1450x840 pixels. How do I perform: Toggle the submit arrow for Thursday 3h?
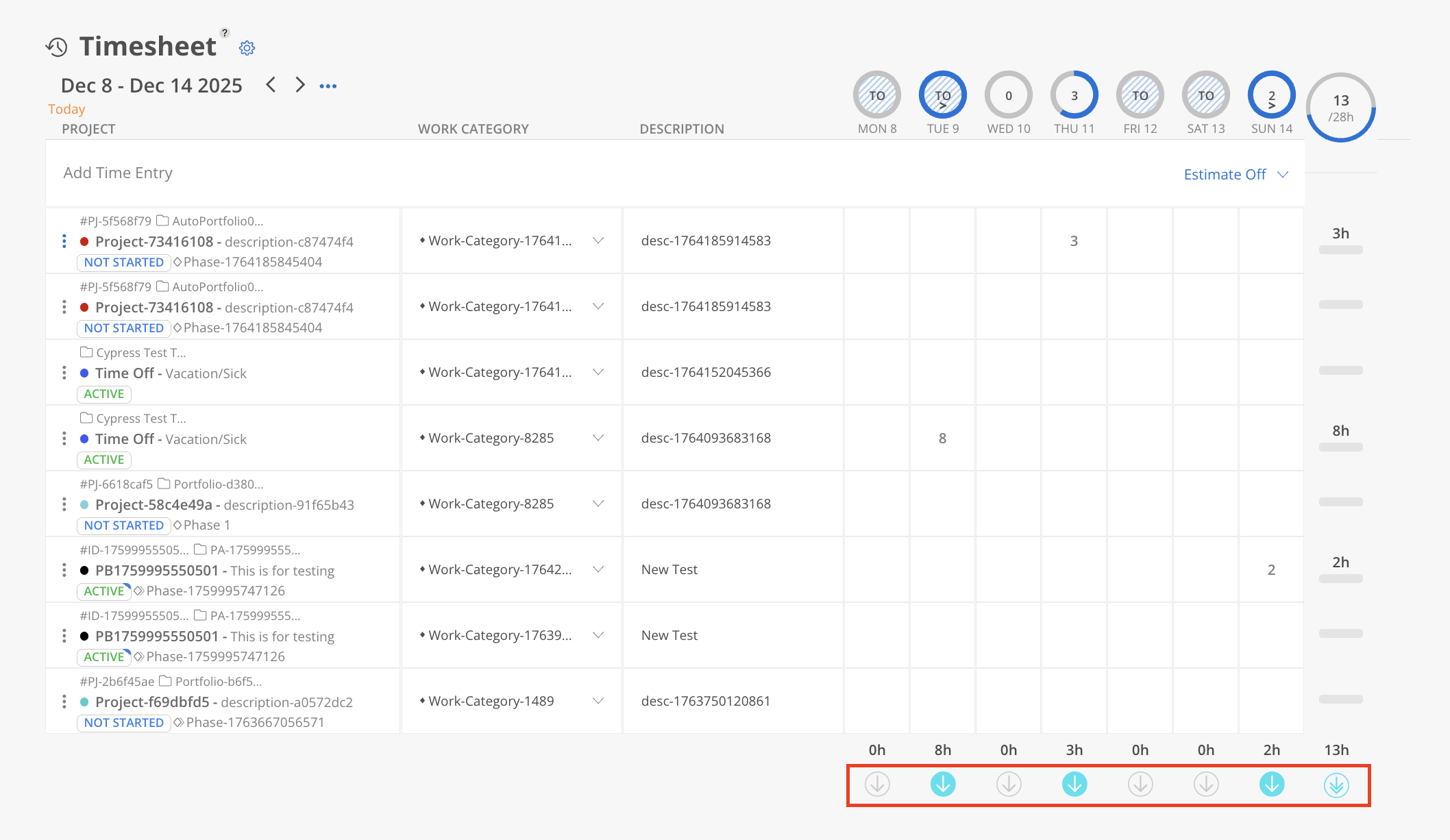pos(1074,784)
